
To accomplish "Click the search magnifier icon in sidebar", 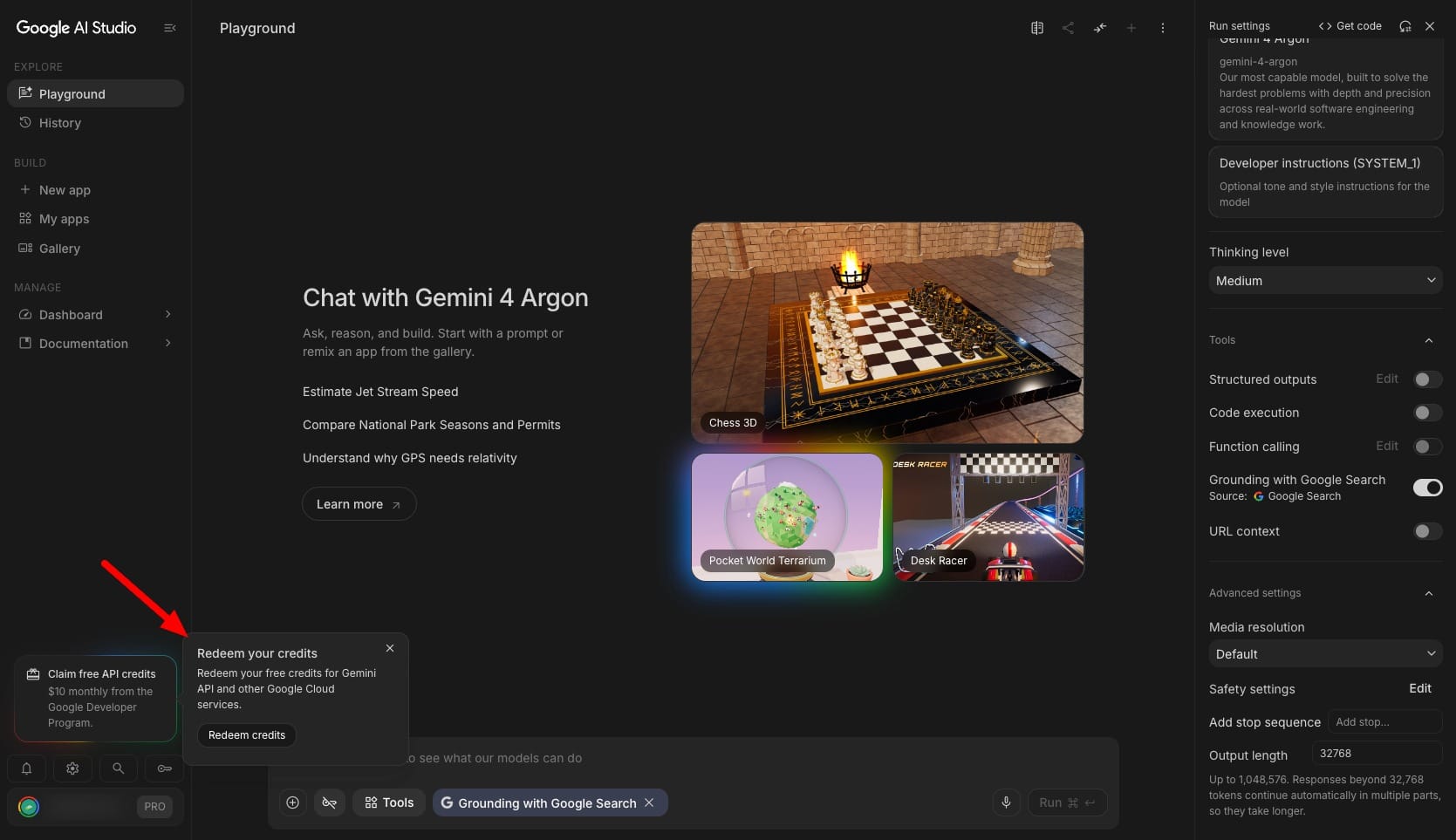I will 118,768.
